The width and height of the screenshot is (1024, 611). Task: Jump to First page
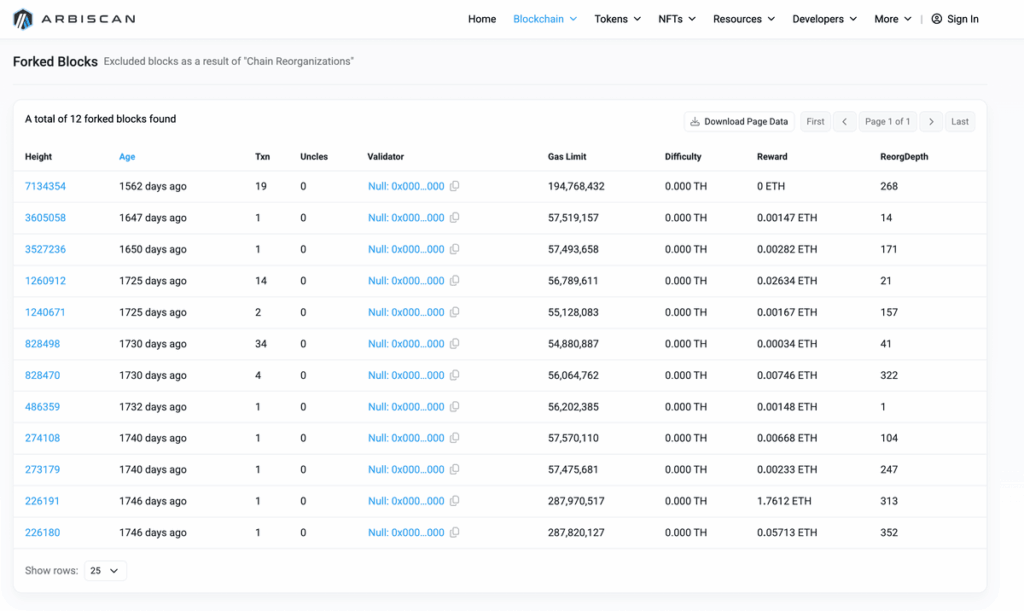click(x=815, y=121)
